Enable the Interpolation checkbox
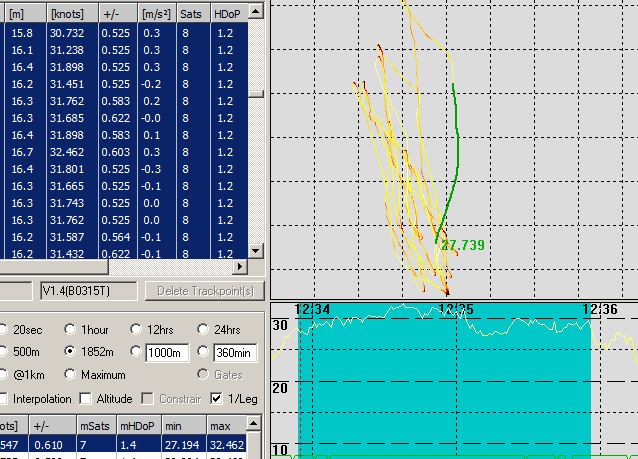Viewport: 638px width, 459px height. tap(5, 399)
